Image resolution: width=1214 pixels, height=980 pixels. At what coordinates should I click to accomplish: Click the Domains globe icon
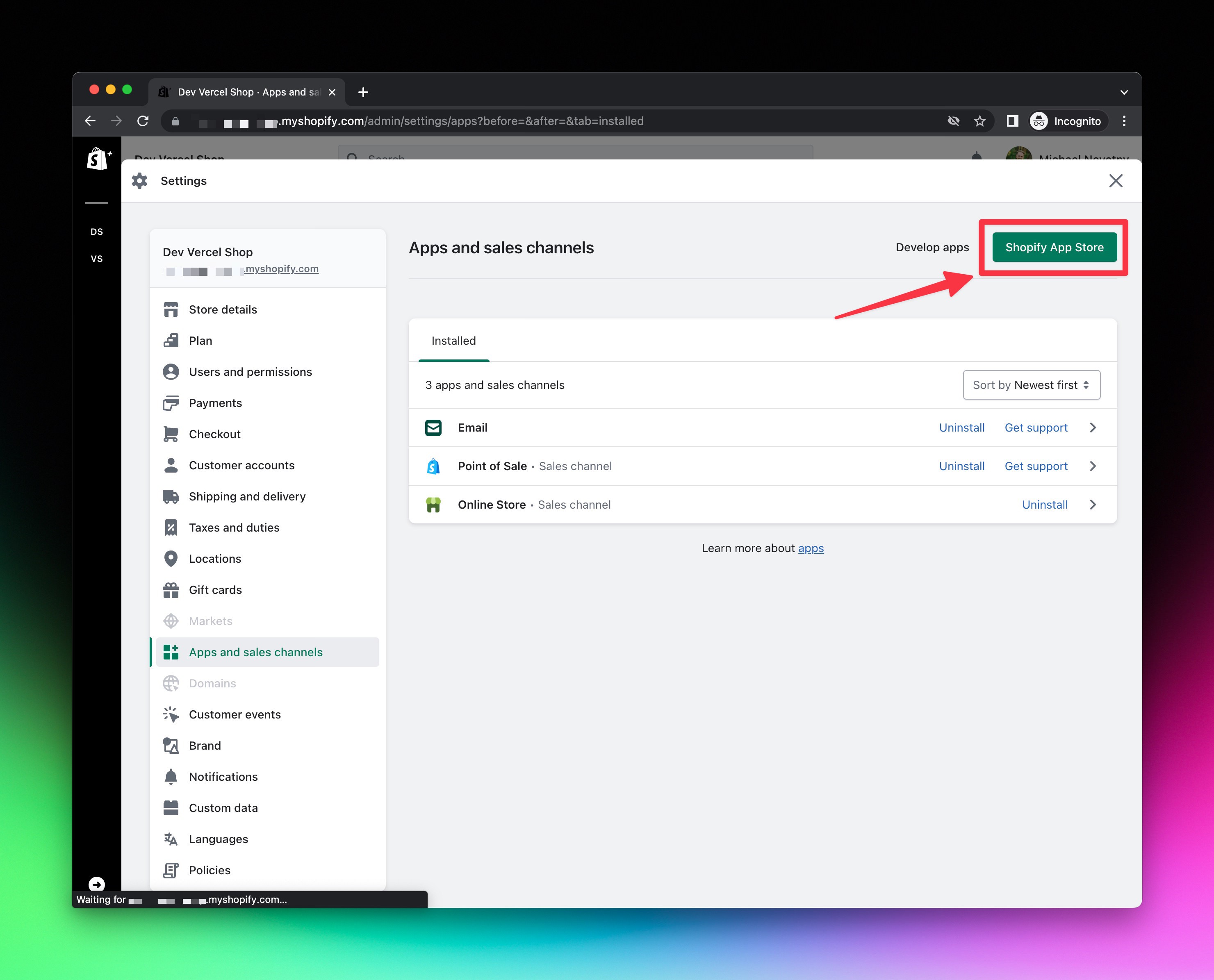171,683
